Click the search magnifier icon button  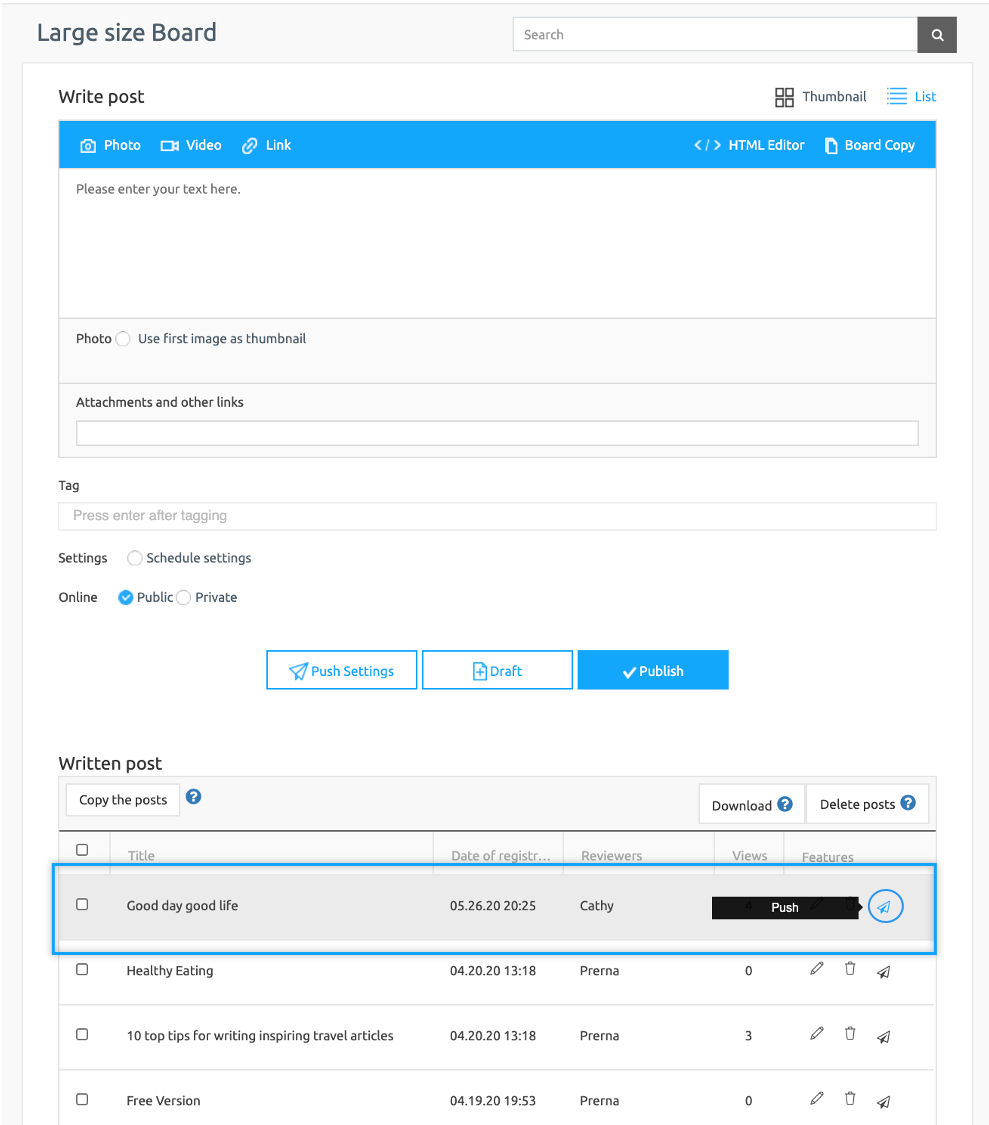937,35
